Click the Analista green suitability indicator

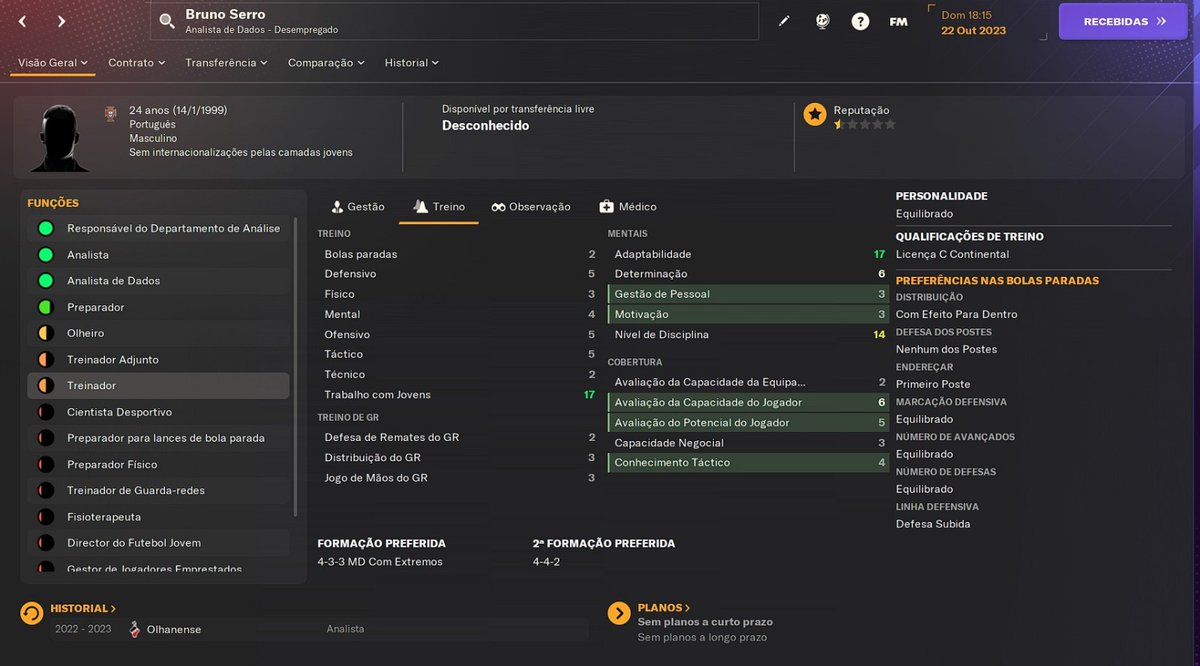(45, 255)
